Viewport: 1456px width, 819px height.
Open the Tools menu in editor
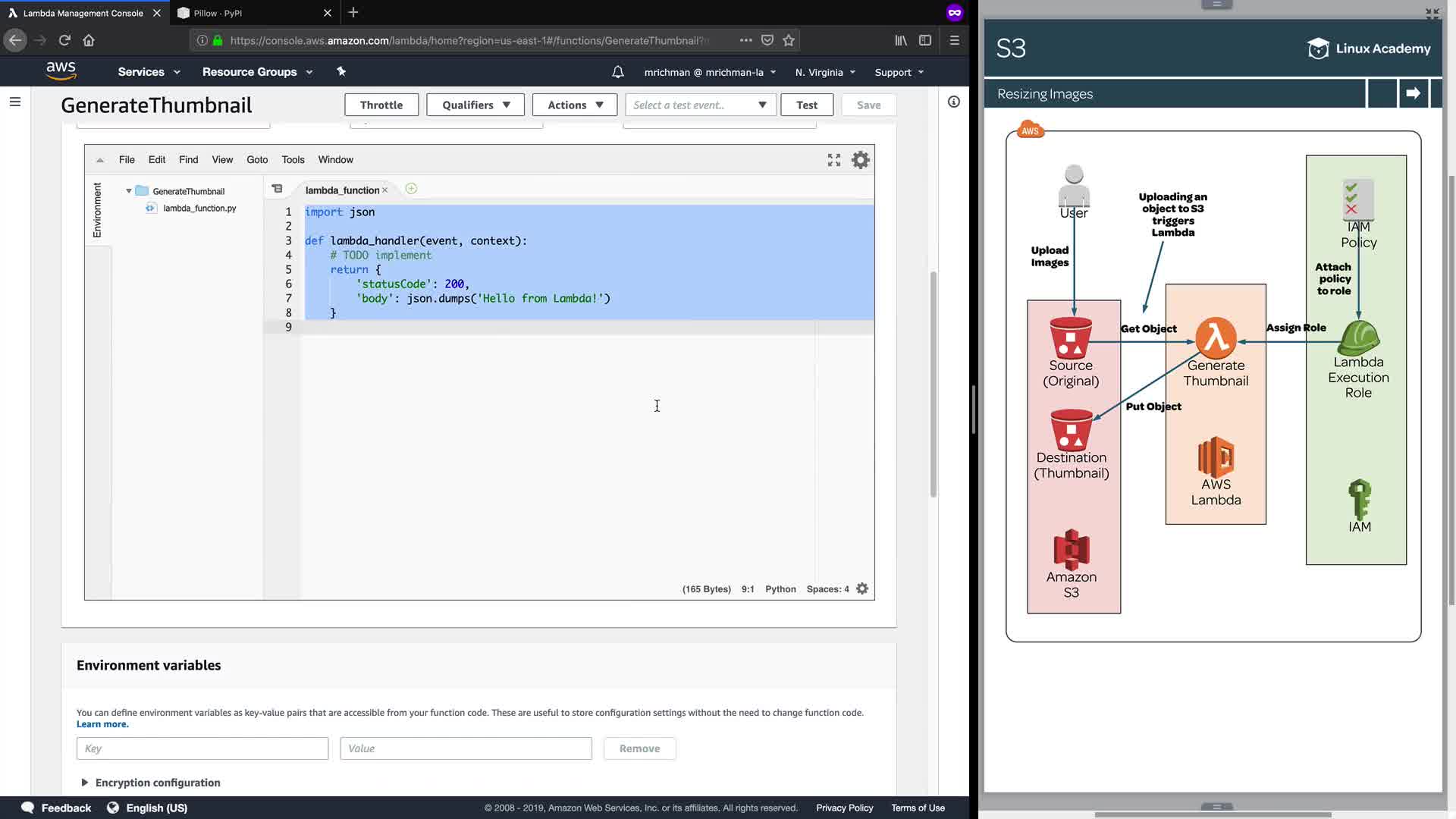coord(293,160)
